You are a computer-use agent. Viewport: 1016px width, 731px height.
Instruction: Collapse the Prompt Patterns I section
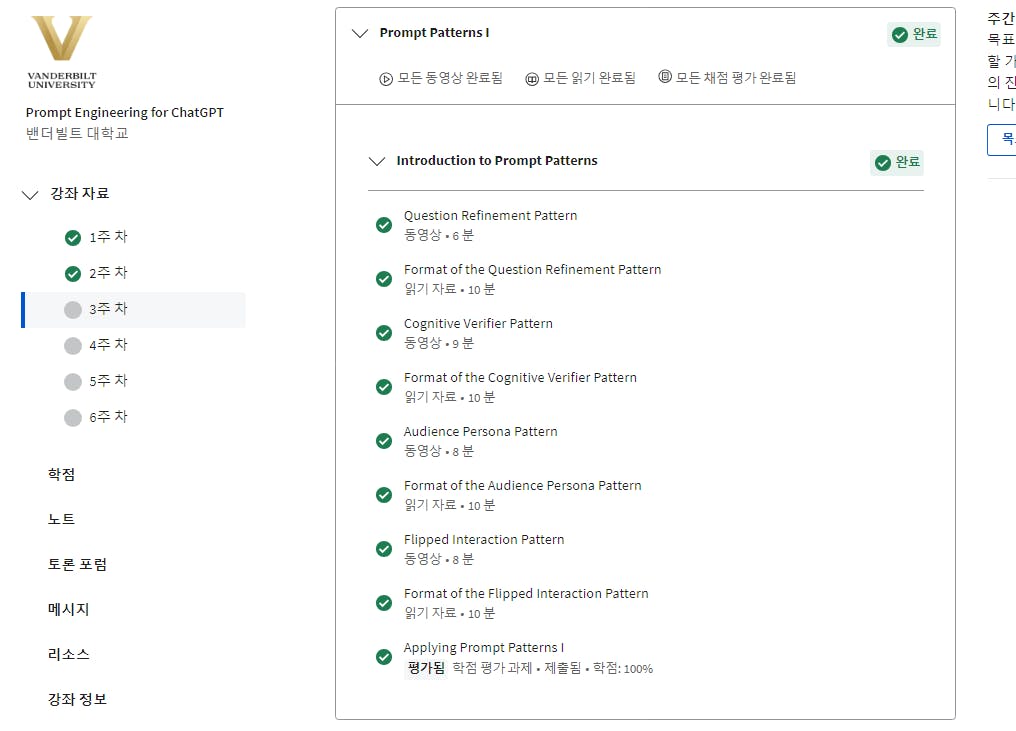click(x=361, y=34)
